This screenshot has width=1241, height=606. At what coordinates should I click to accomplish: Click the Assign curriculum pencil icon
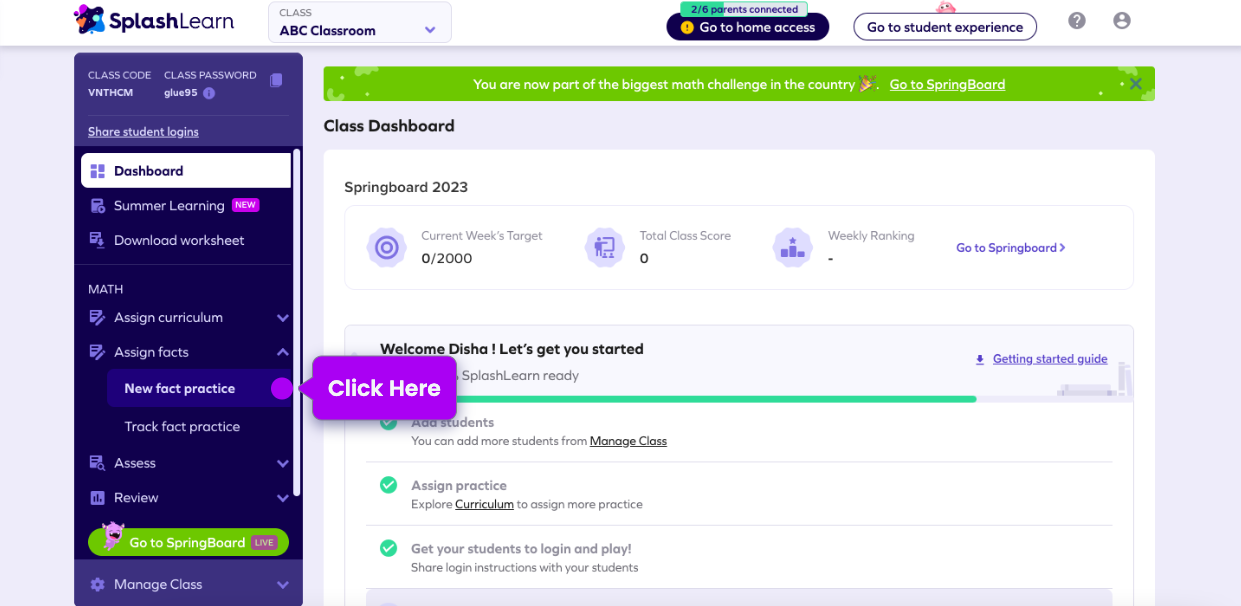98,317
